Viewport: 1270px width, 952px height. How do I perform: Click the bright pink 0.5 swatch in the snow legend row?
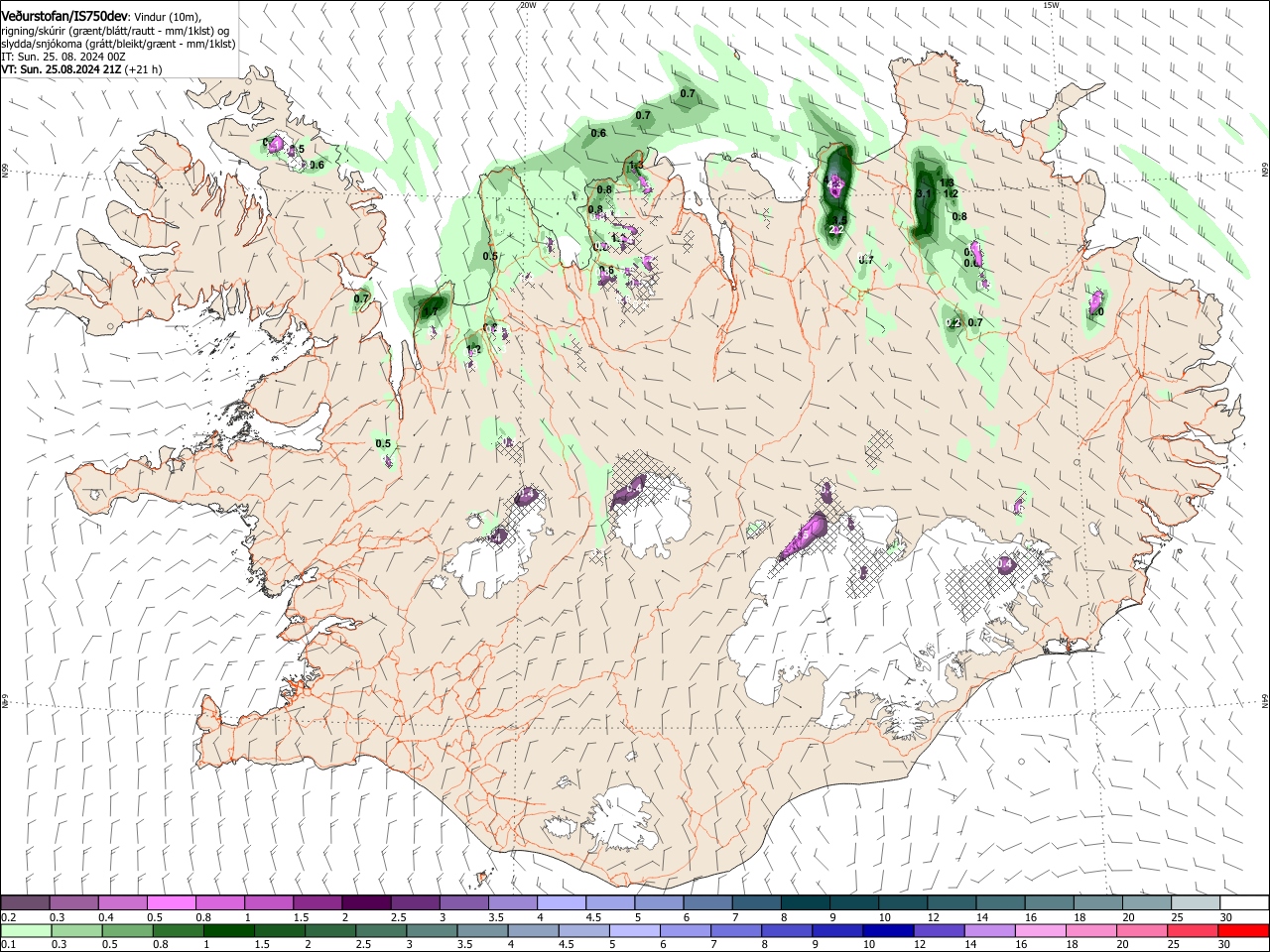[x=171, y=903]
